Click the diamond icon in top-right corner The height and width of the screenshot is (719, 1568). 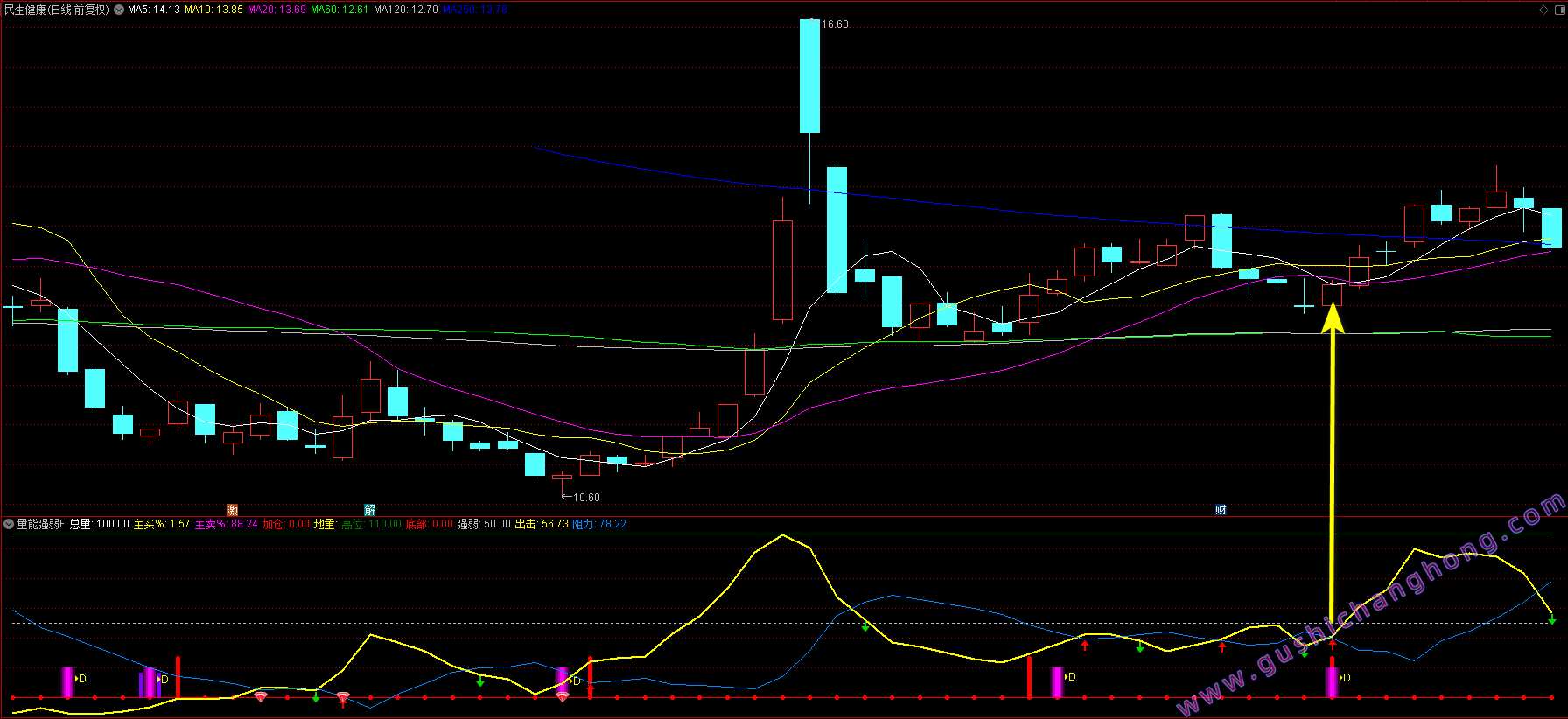(1543, 10)
